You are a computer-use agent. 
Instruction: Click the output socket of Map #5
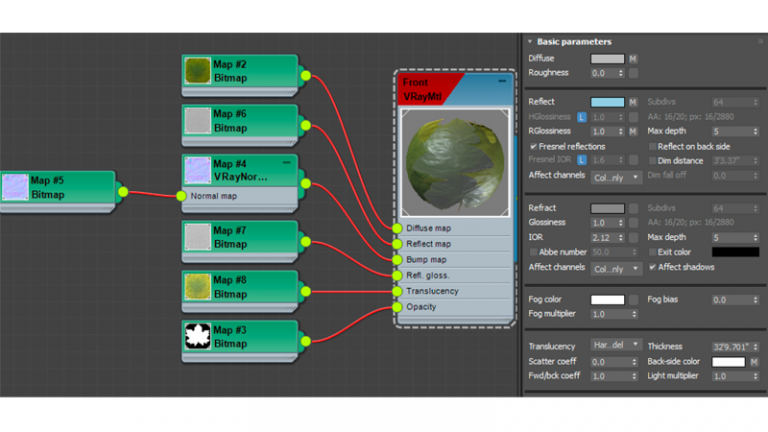coord(123,192)
